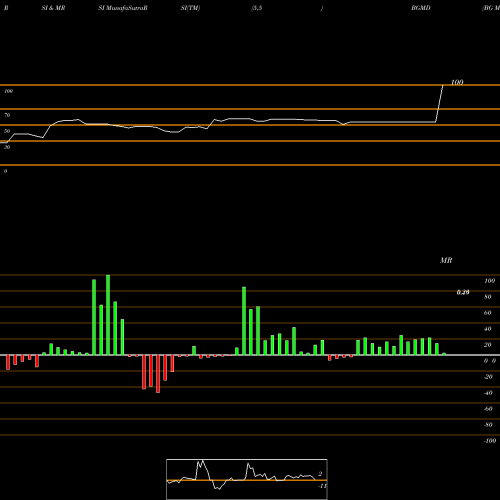This screenshot has width=500, height=500.
Task: Click the '-60' histogram axis label
Action: click(488, 409)
